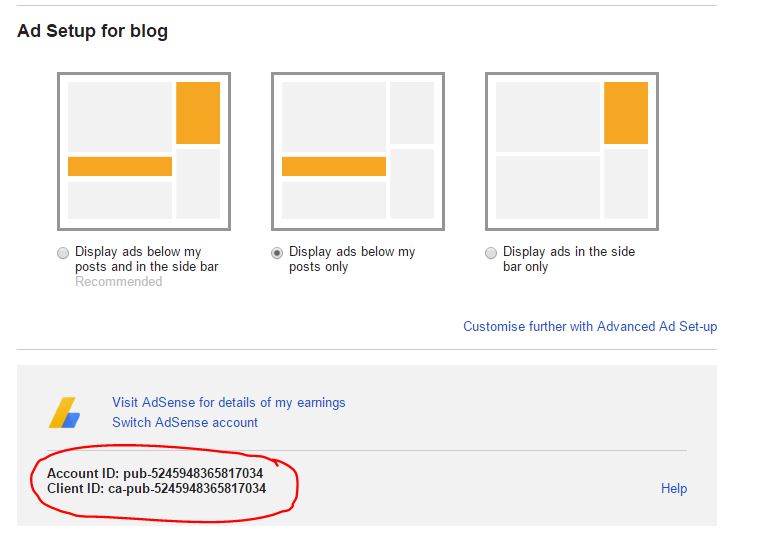Select 'Display ads in the side bar only' radio

(491, 253)
